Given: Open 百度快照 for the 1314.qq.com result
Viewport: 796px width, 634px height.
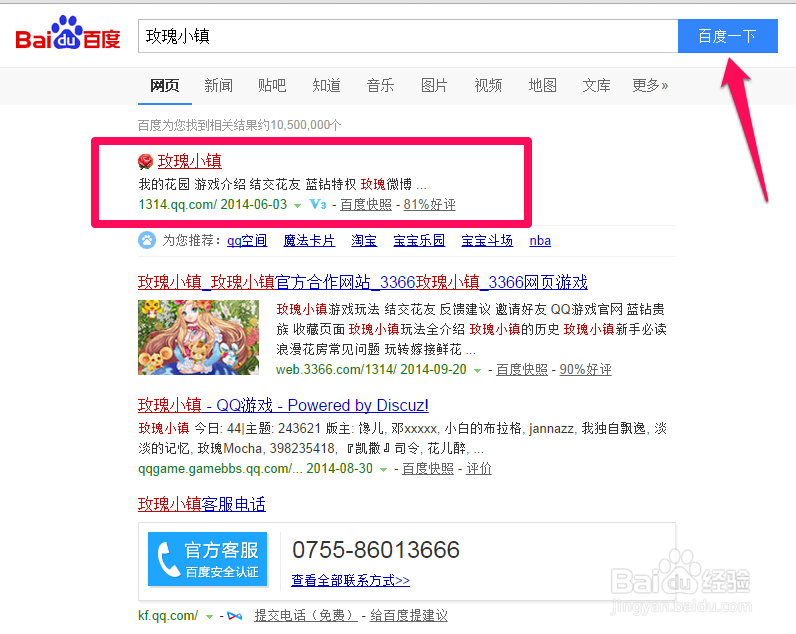Looking at the screenshot, I should click(366, 205).
